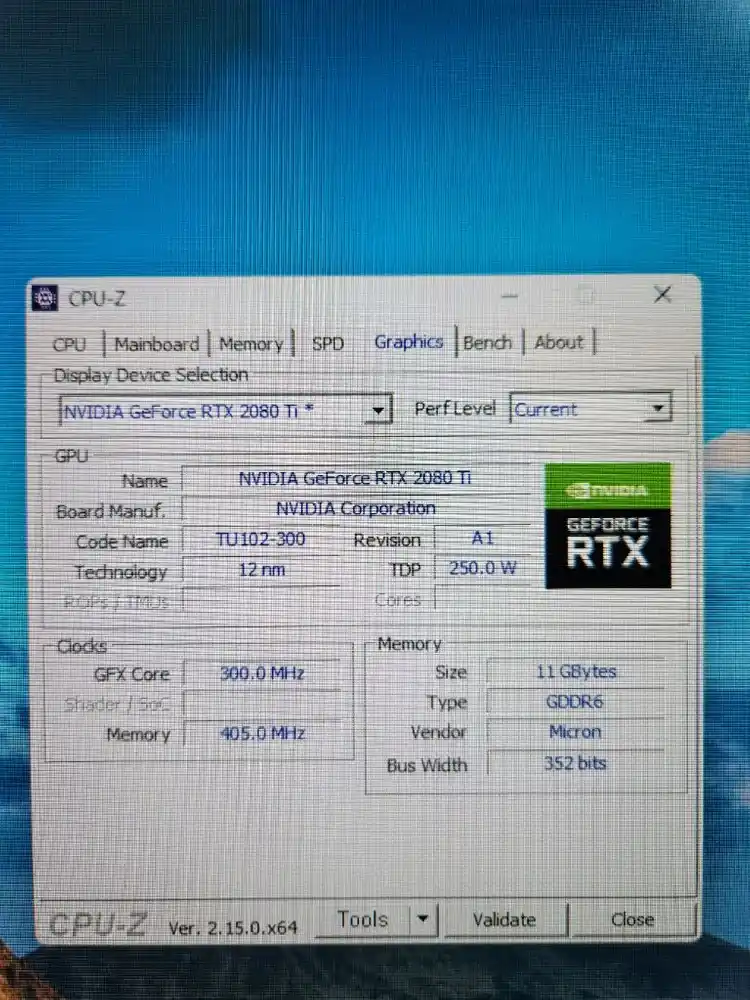
Task: Click the 250.0 W TDP value
Action: click(x=482, y=568)
